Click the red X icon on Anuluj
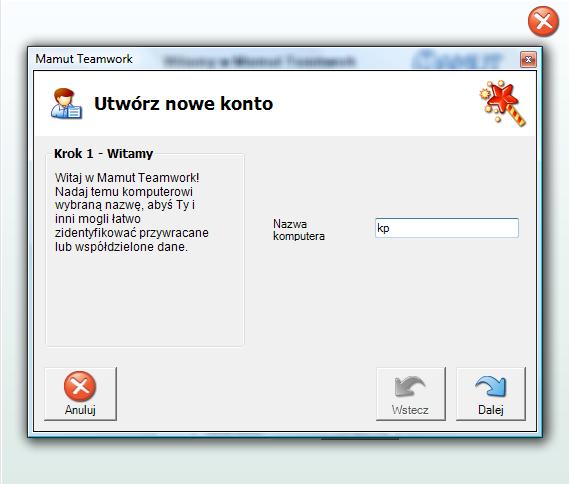The height and width of the screenshot is (484, 569). (80, 386)
